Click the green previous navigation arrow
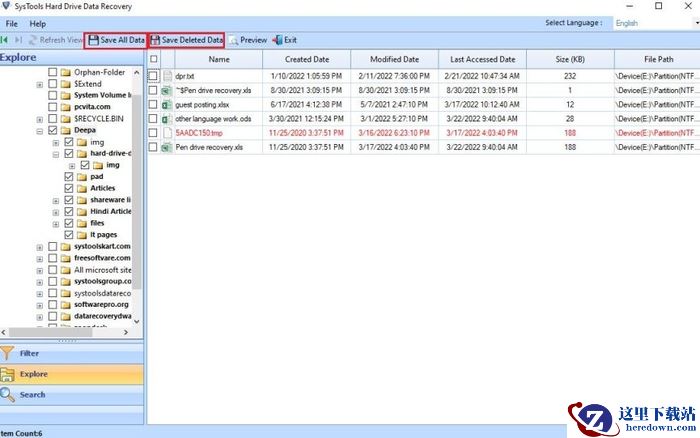Viewport: 700px width, 438px height. point(4,40)
